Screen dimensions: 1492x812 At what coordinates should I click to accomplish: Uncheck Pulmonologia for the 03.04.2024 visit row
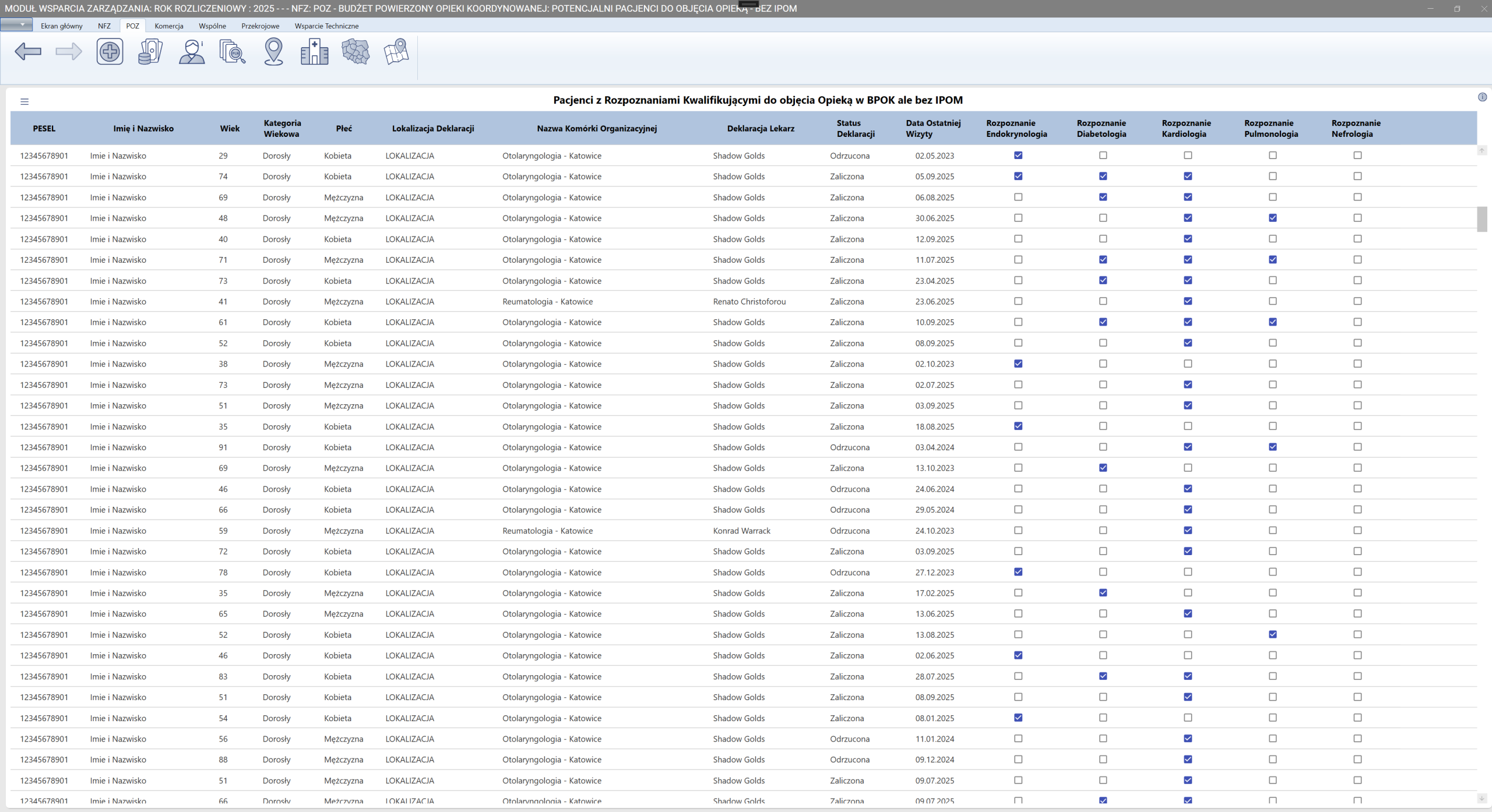[1273, 447]
